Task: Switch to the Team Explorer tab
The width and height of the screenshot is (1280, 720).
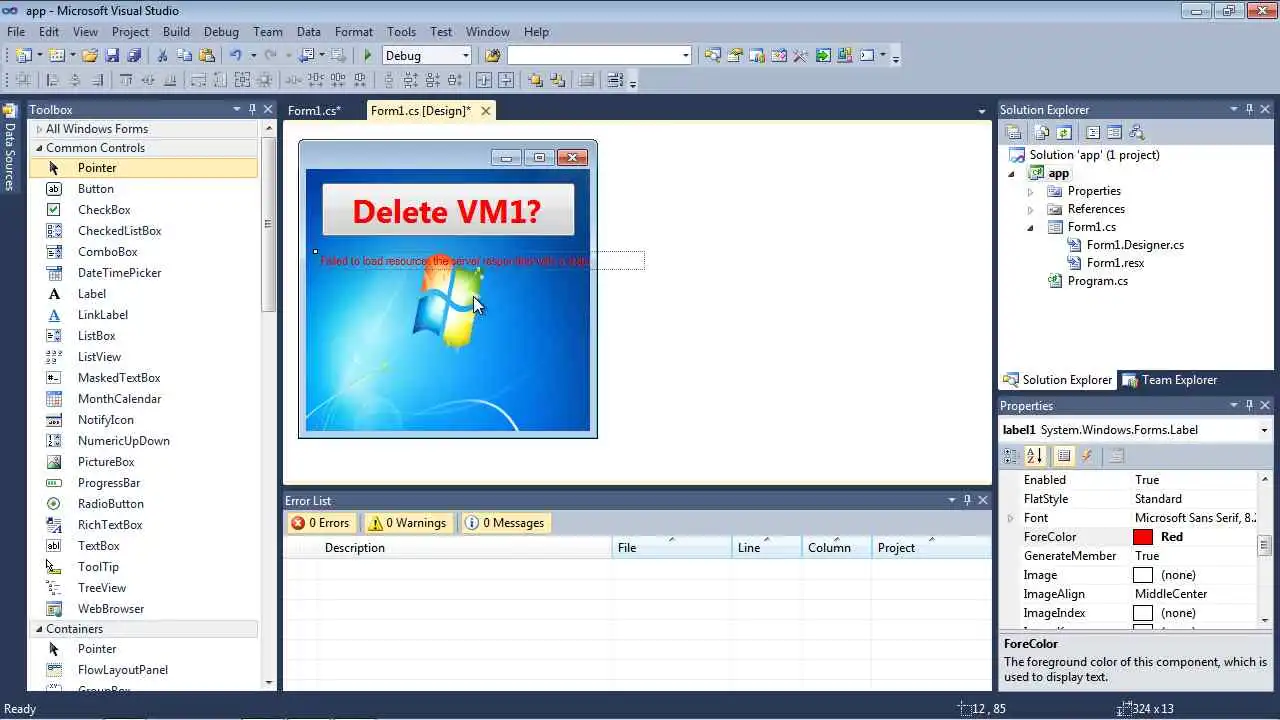Action: click(1170, 380)
